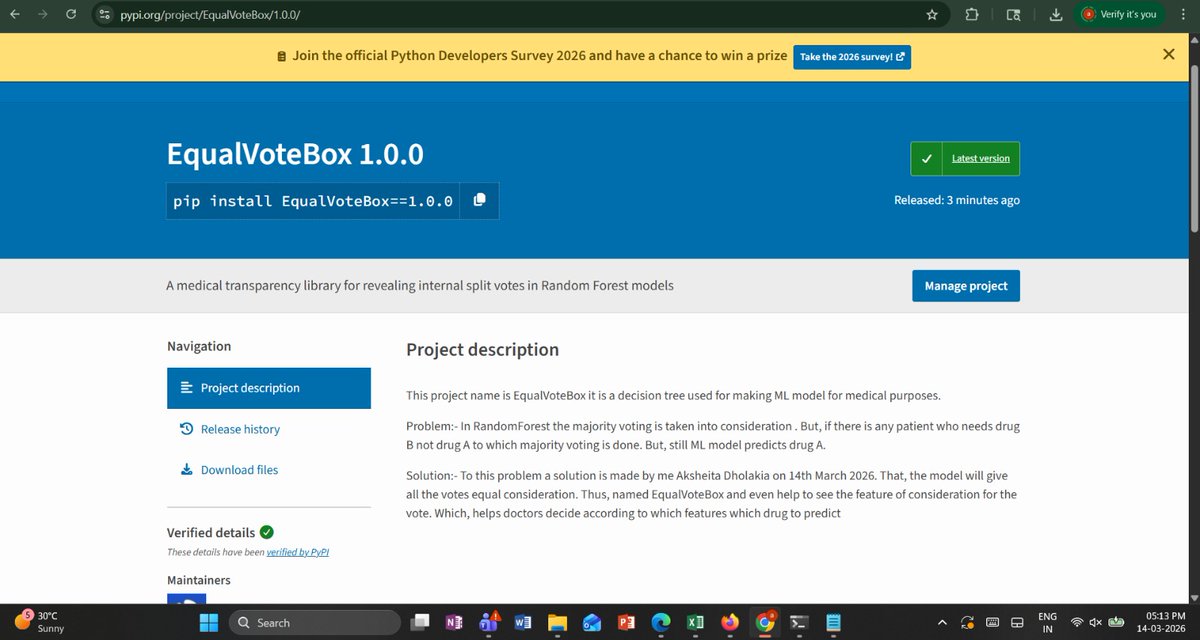This screenshot has height=640, width=1200.
Task: Open Word from the taskbar
Action: pyautogui.click(x=522, y=623)
